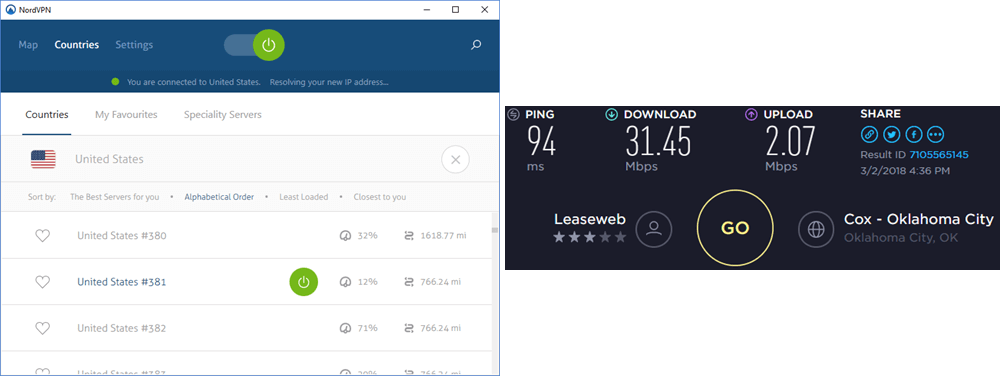This screenshot has height=377, width=1000.
Task: Open more share options ellipsis
Action: pos(936,135)
